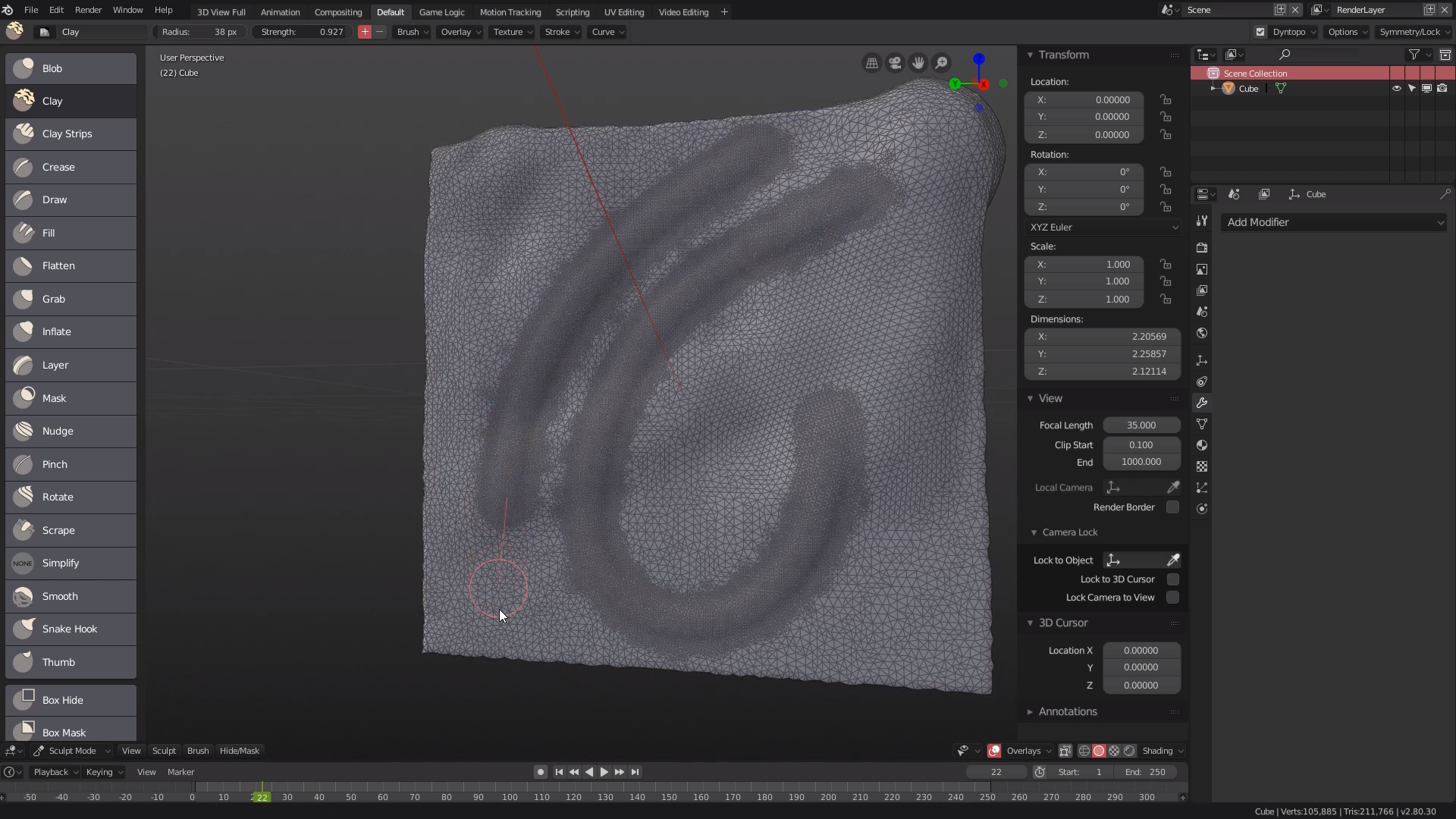Select the Snake Hook brush tool
This screenshot has width=1456, height=819.
pyautogui.click(x=70, y=629)
